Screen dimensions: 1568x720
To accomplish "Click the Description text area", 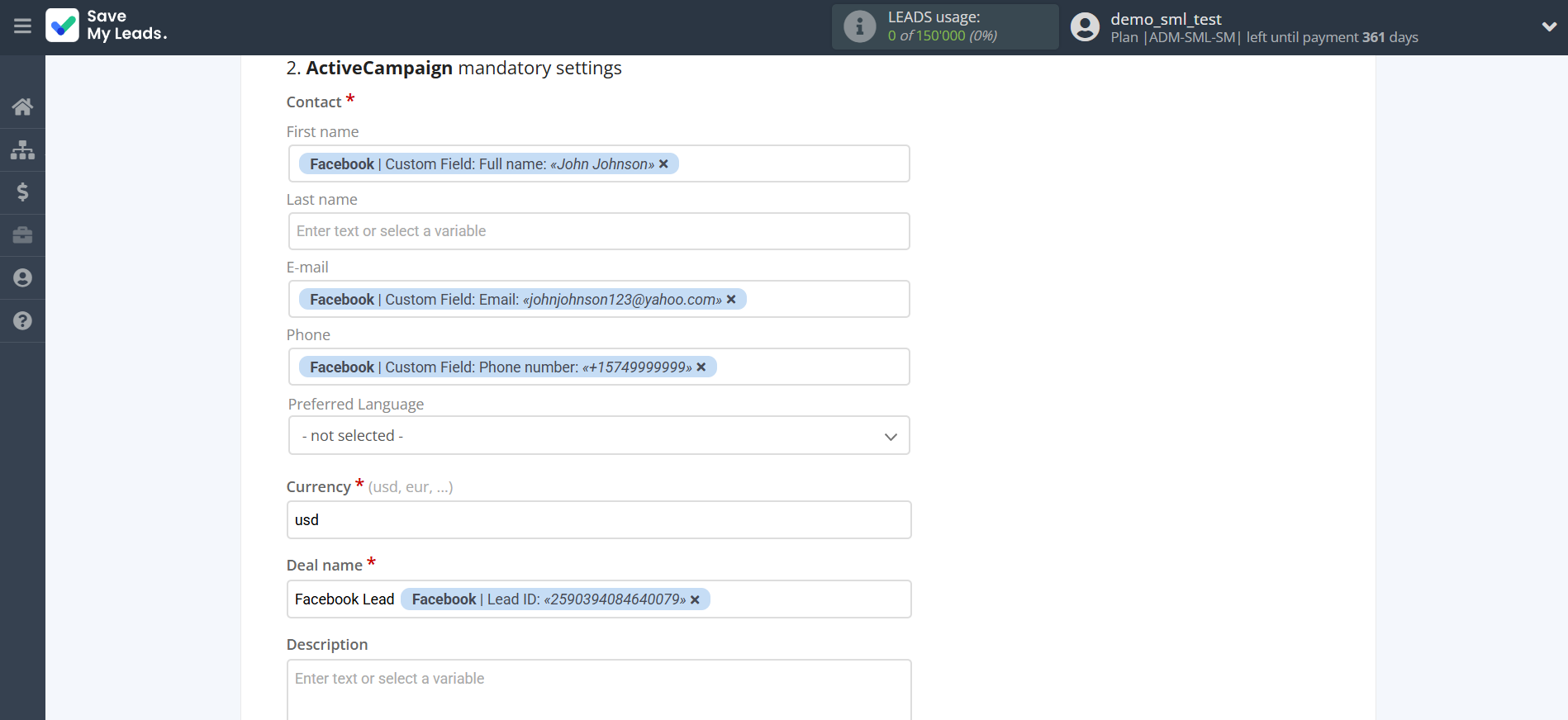I will 598,689.
